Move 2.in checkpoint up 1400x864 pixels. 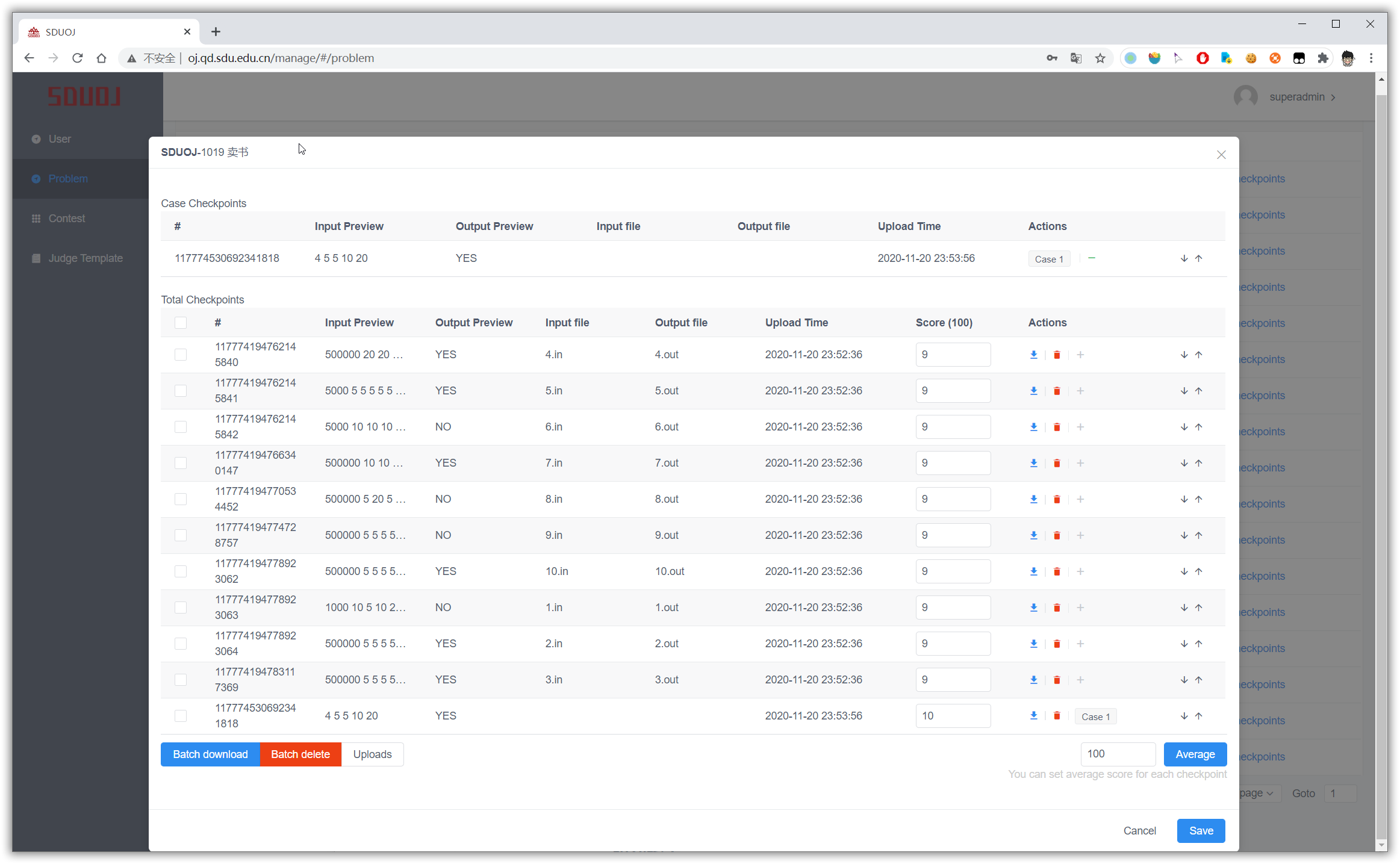[x=1199, y=644]
